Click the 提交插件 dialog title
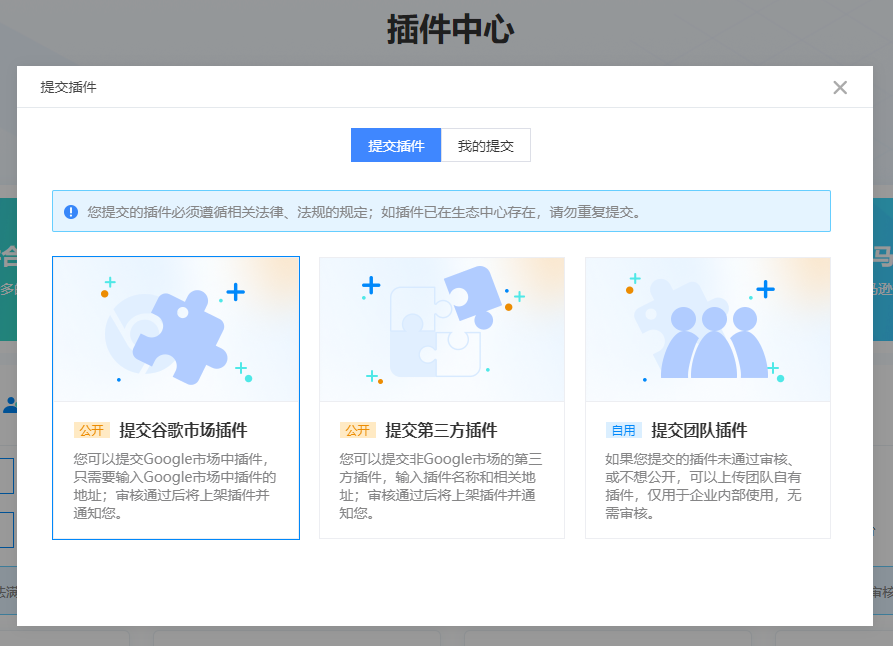 click(x=69, y=87)
